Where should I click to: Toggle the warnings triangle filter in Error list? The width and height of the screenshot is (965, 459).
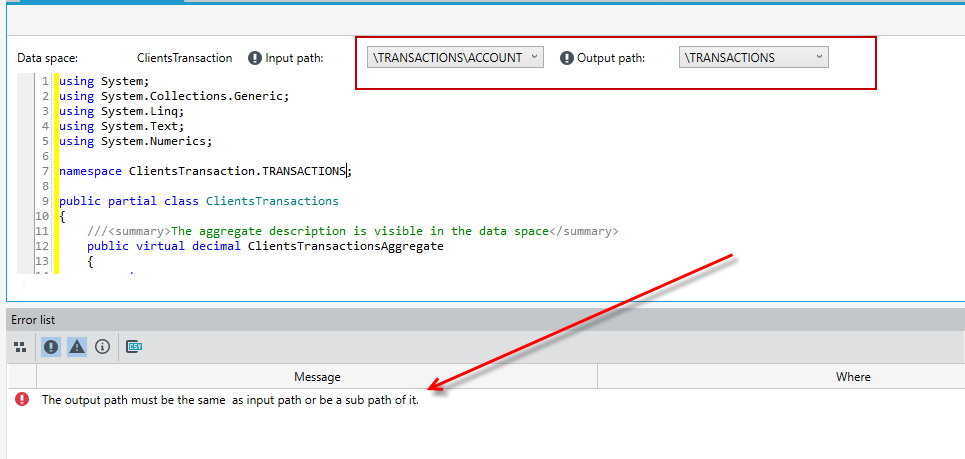click(x=76, y=347)
